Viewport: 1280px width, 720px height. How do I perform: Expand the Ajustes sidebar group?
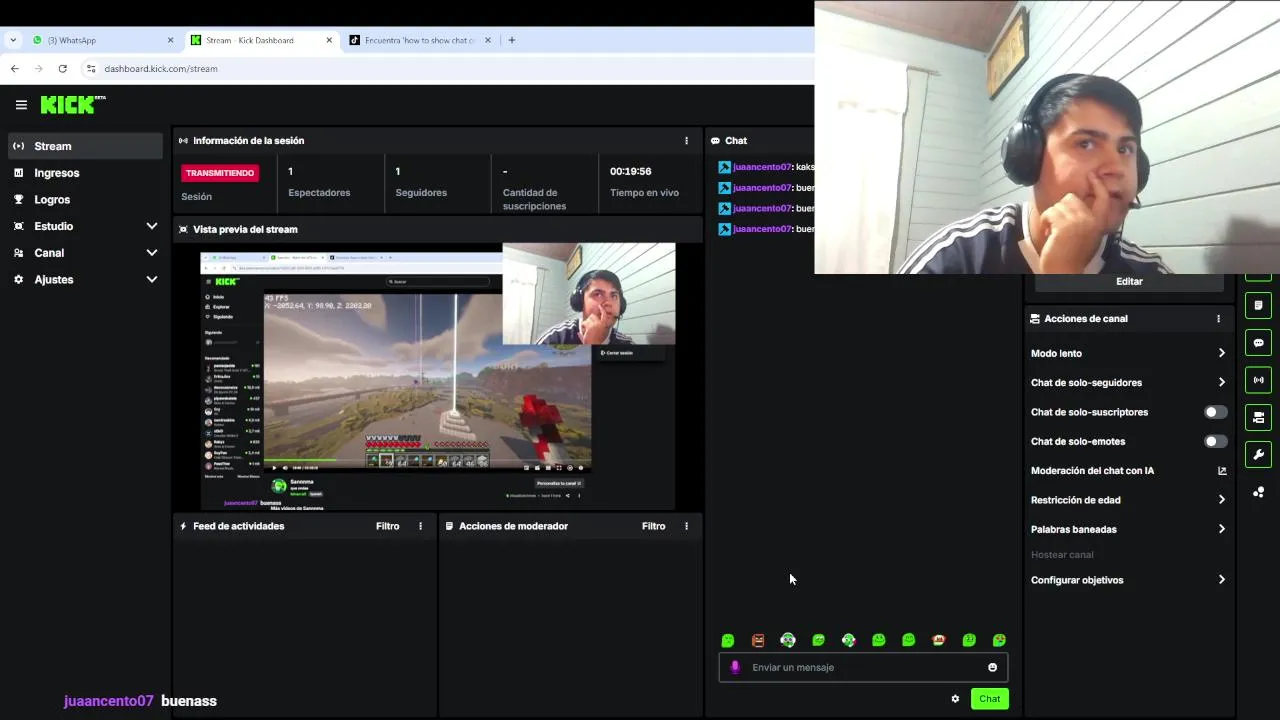click(85, 280)
